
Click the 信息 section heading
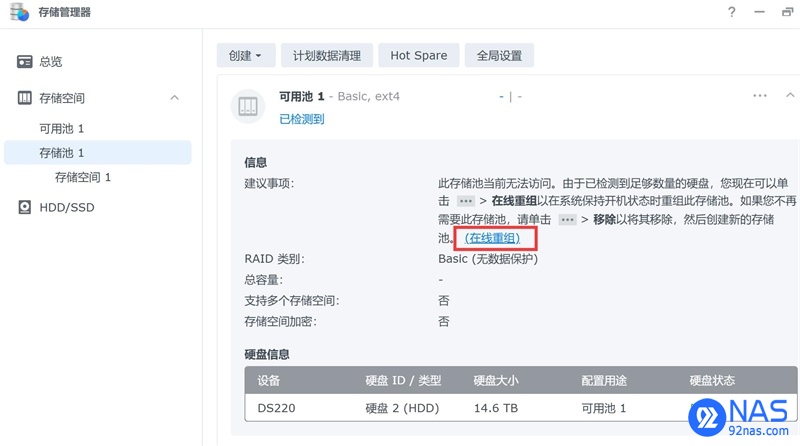point(256,162)
